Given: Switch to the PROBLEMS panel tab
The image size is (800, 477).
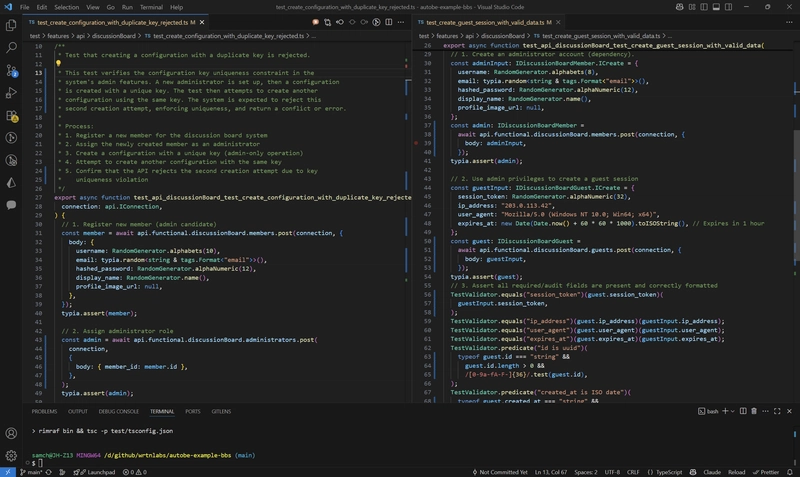Looking at the screenshot, I should [x=44, y=411].
